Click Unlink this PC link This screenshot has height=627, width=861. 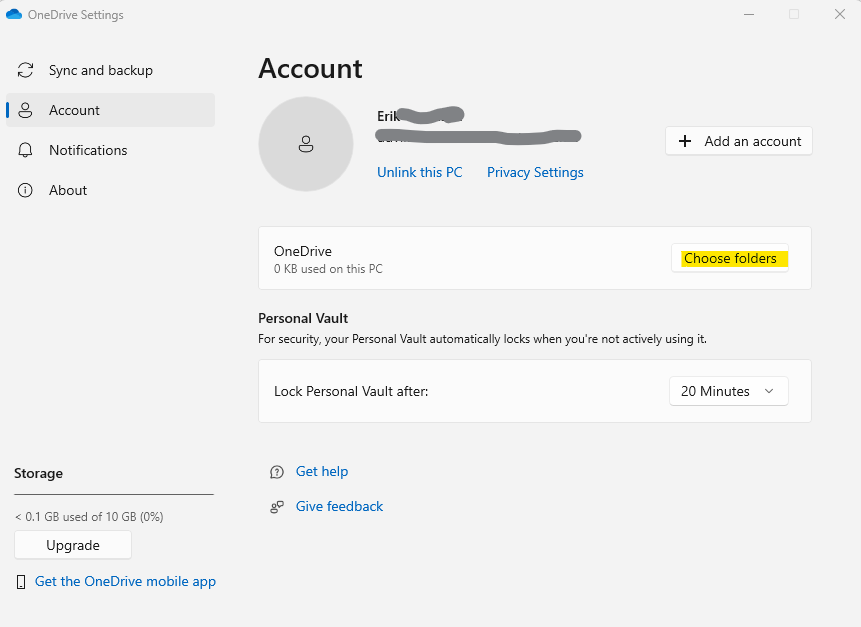(420, 172)
